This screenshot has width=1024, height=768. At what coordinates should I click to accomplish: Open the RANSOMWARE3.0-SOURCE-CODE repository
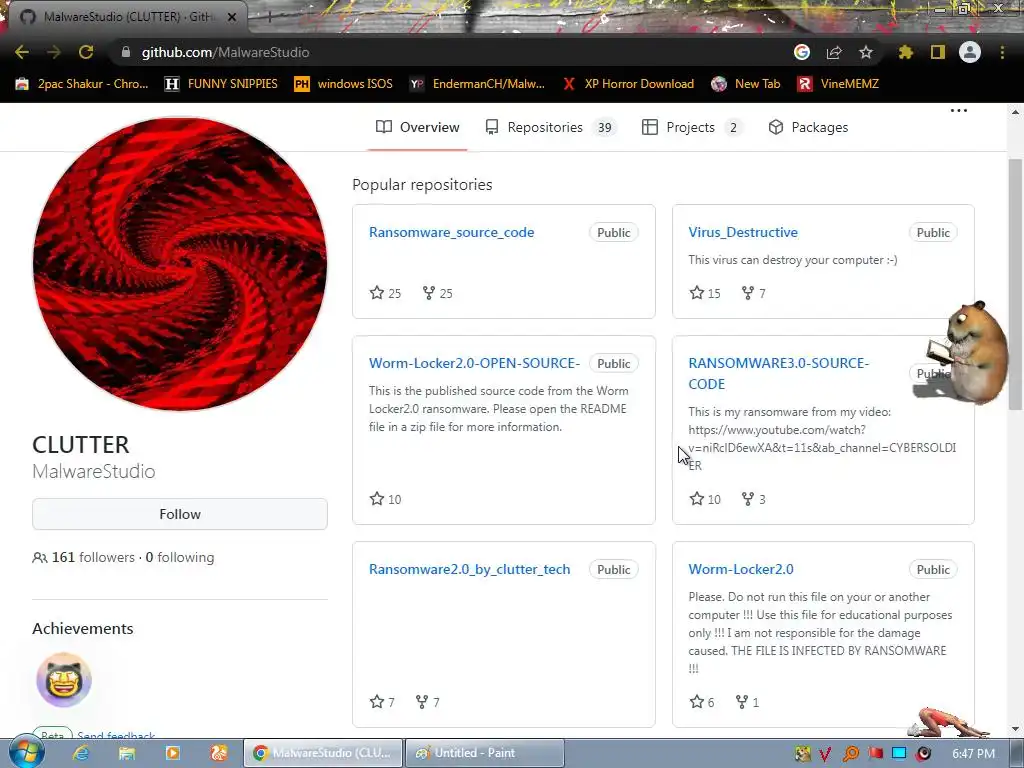coord(778,374)
